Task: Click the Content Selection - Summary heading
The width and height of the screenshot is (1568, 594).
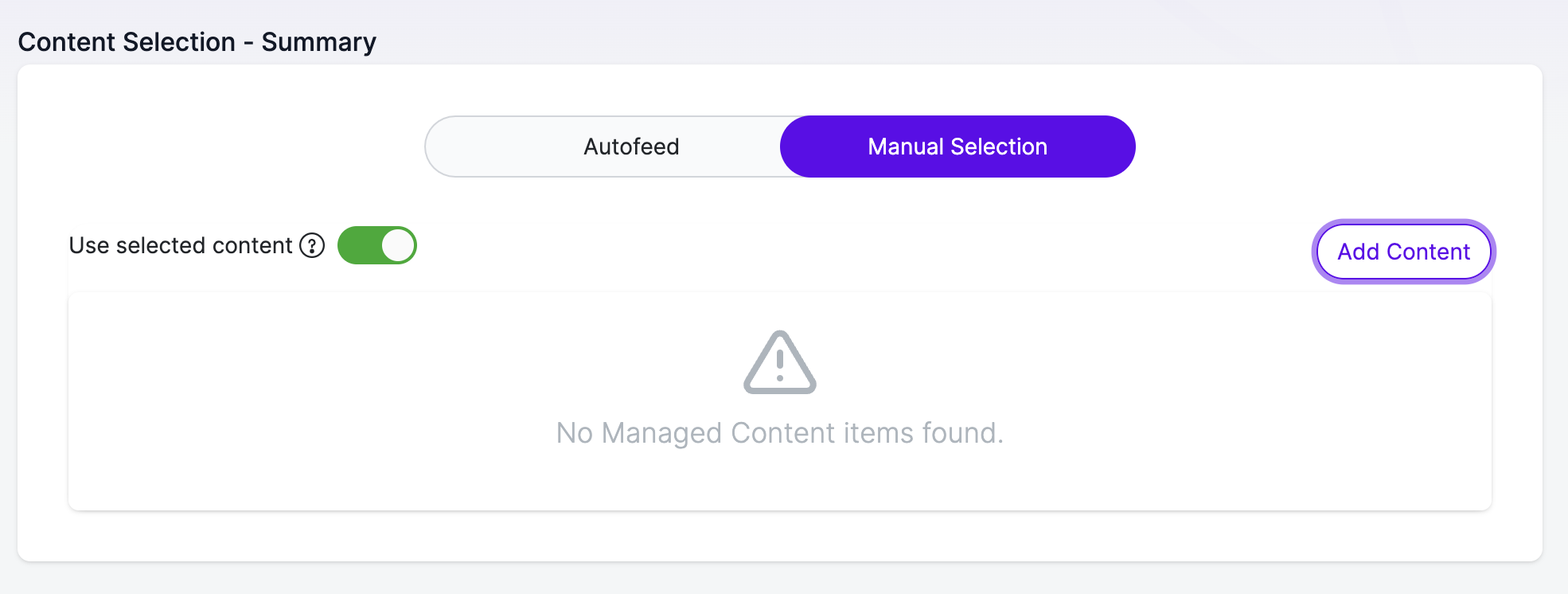Action: coord(197,41)
